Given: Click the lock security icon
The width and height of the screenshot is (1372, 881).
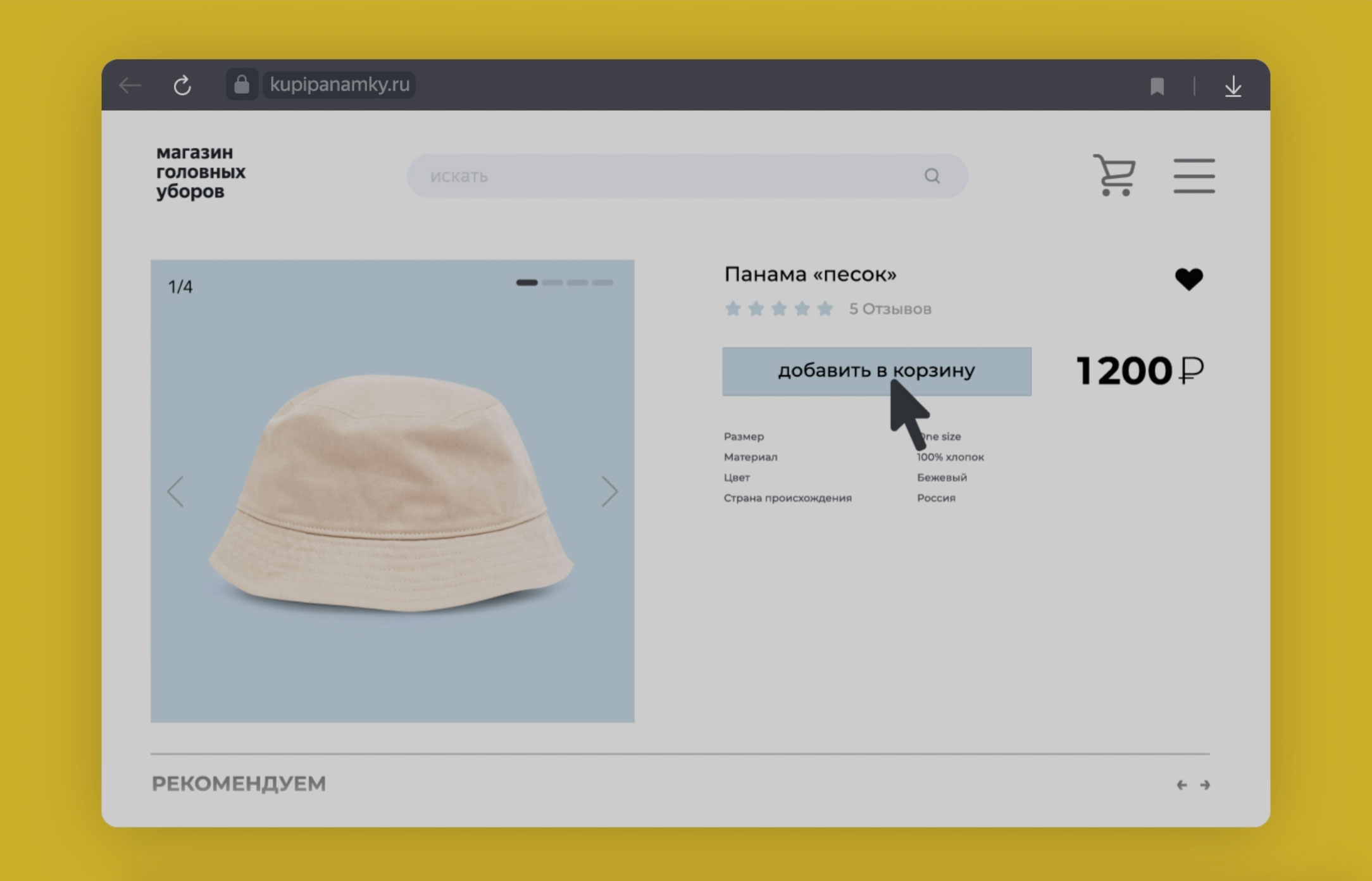Looking at the screenshot, I should coord(241,85).
